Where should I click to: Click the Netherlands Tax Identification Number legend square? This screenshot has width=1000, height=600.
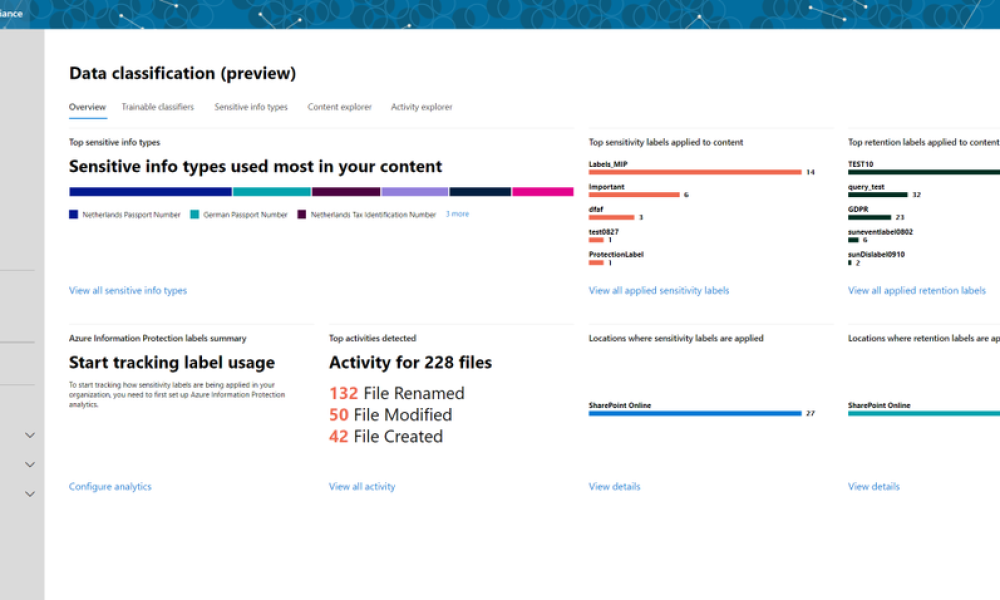pyautogui.click(x=302, y=214)
